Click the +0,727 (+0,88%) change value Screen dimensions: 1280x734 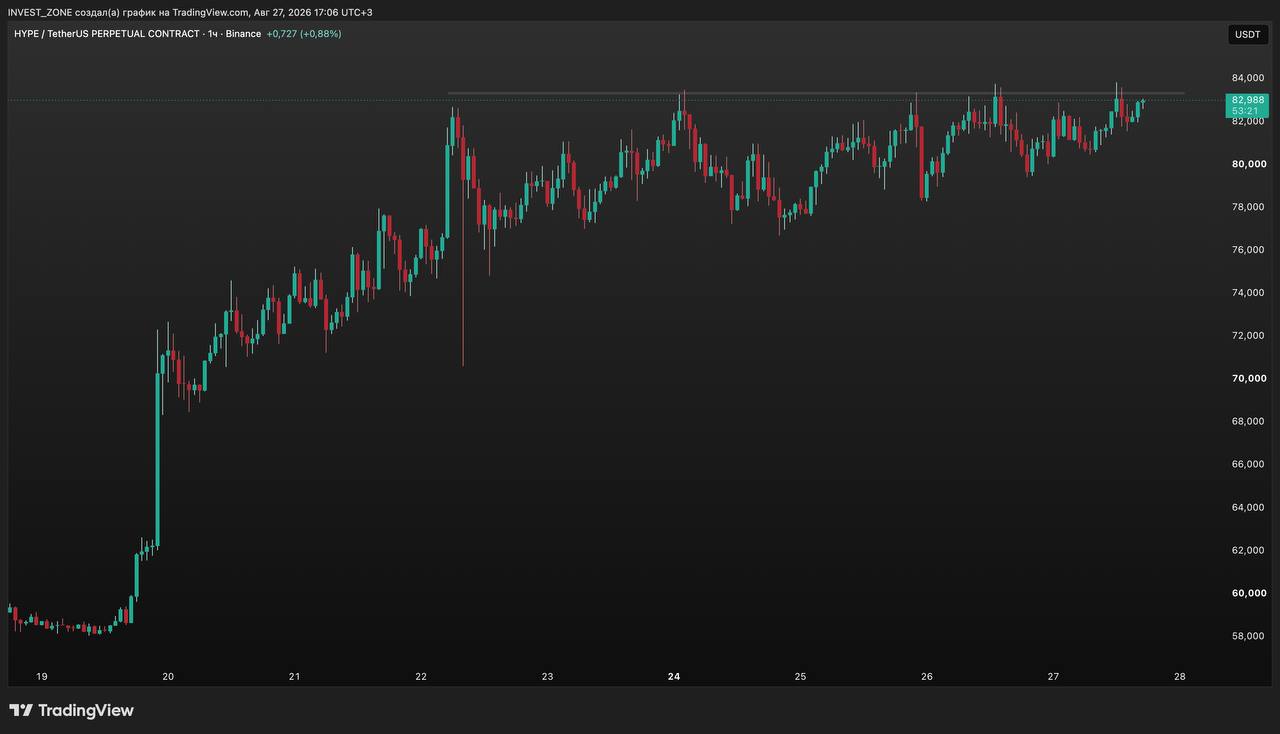click(x=304, y=34)
